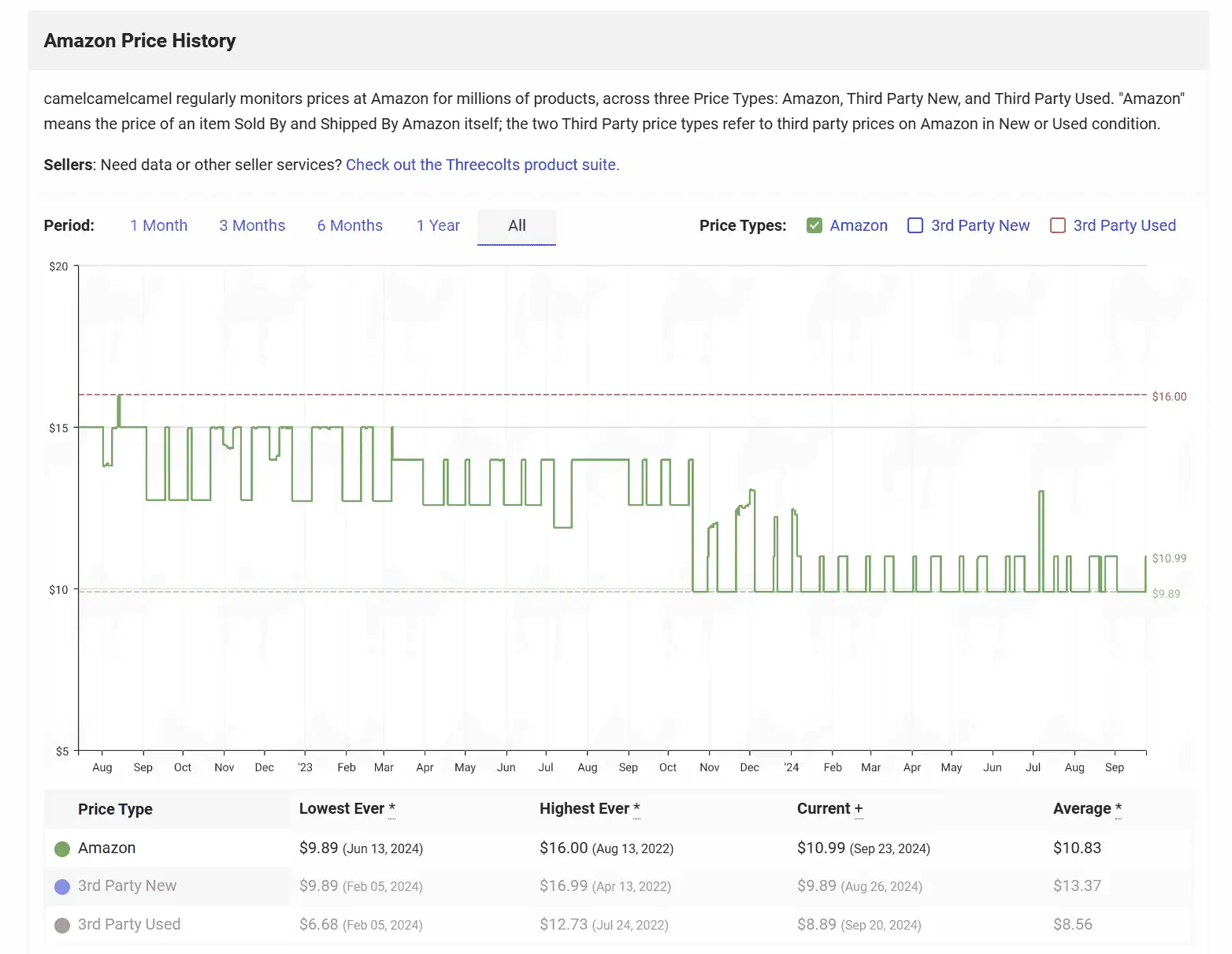This screenshot has height=954, width=1232.
Task: Switch to the 3 Months period
Action: coord(252,225)
